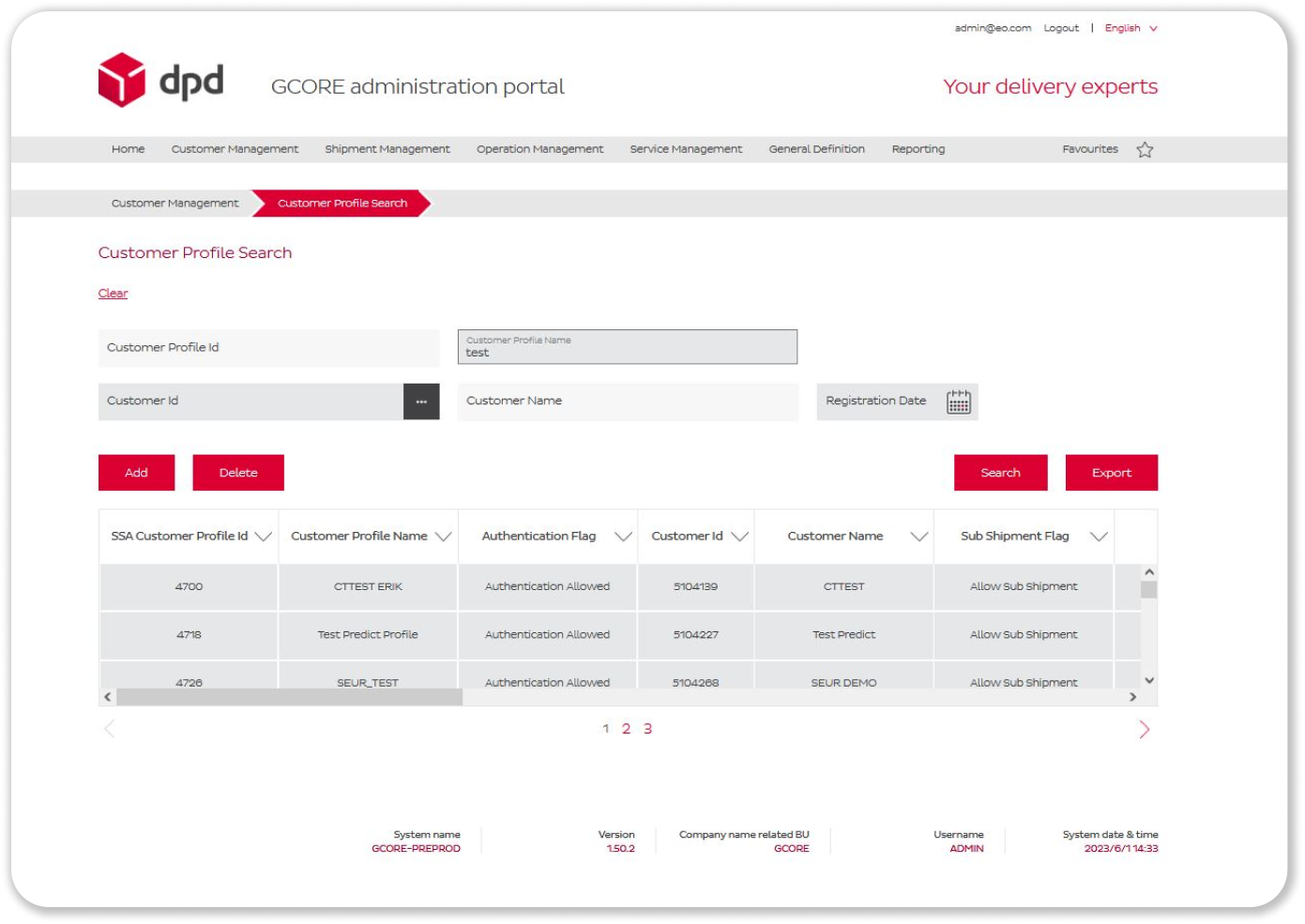
Task: Open Authentication Flag column dropdown
Action: coord(623,537)
